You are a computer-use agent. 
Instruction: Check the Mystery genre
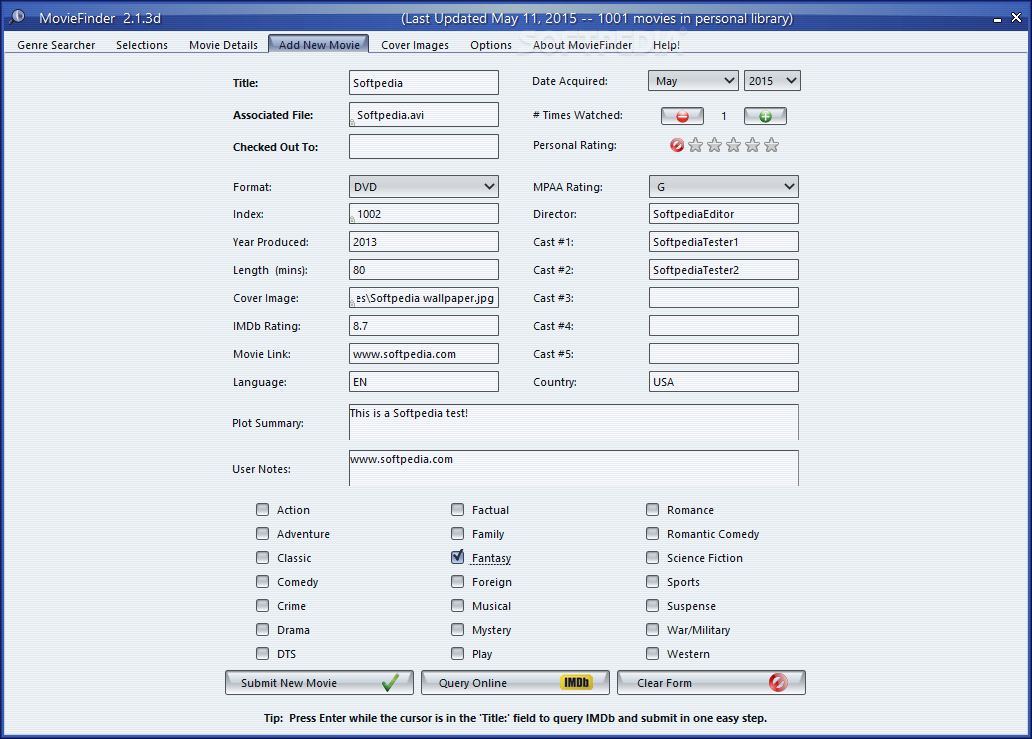(x=457, y=629)
